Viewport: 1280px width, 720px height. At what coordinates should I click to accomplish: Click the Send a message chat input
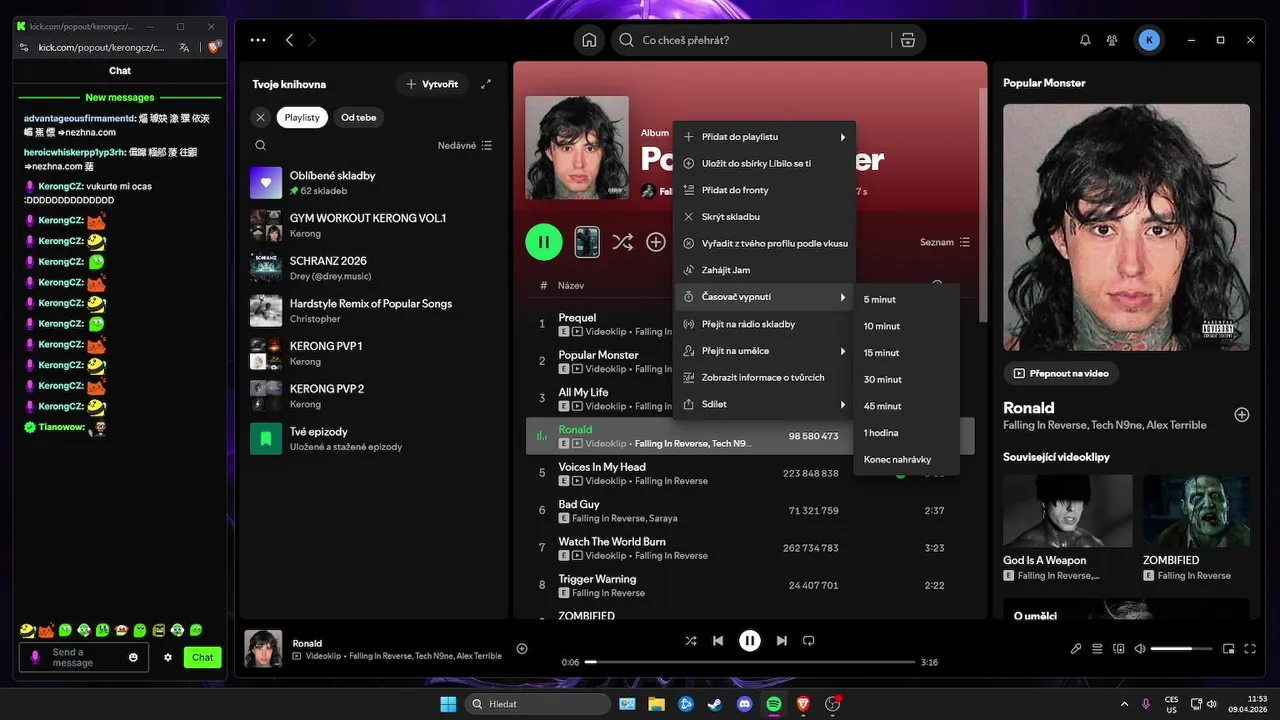[x=84, y=657]
